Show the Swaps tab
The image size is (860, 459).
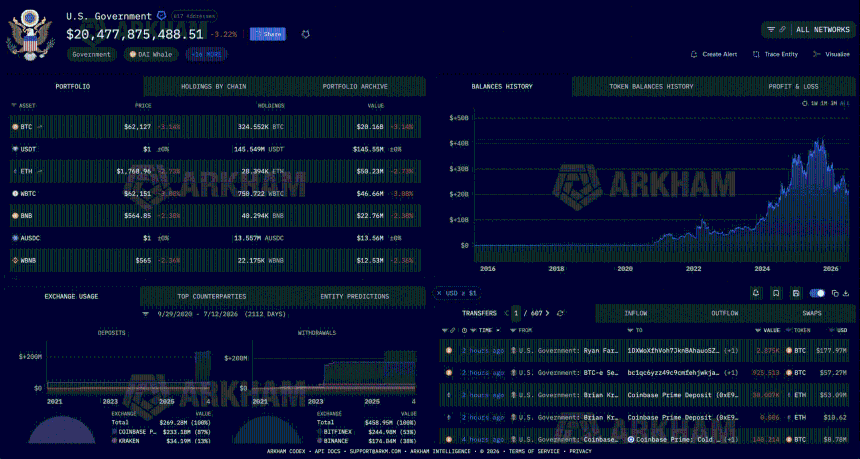812,313
